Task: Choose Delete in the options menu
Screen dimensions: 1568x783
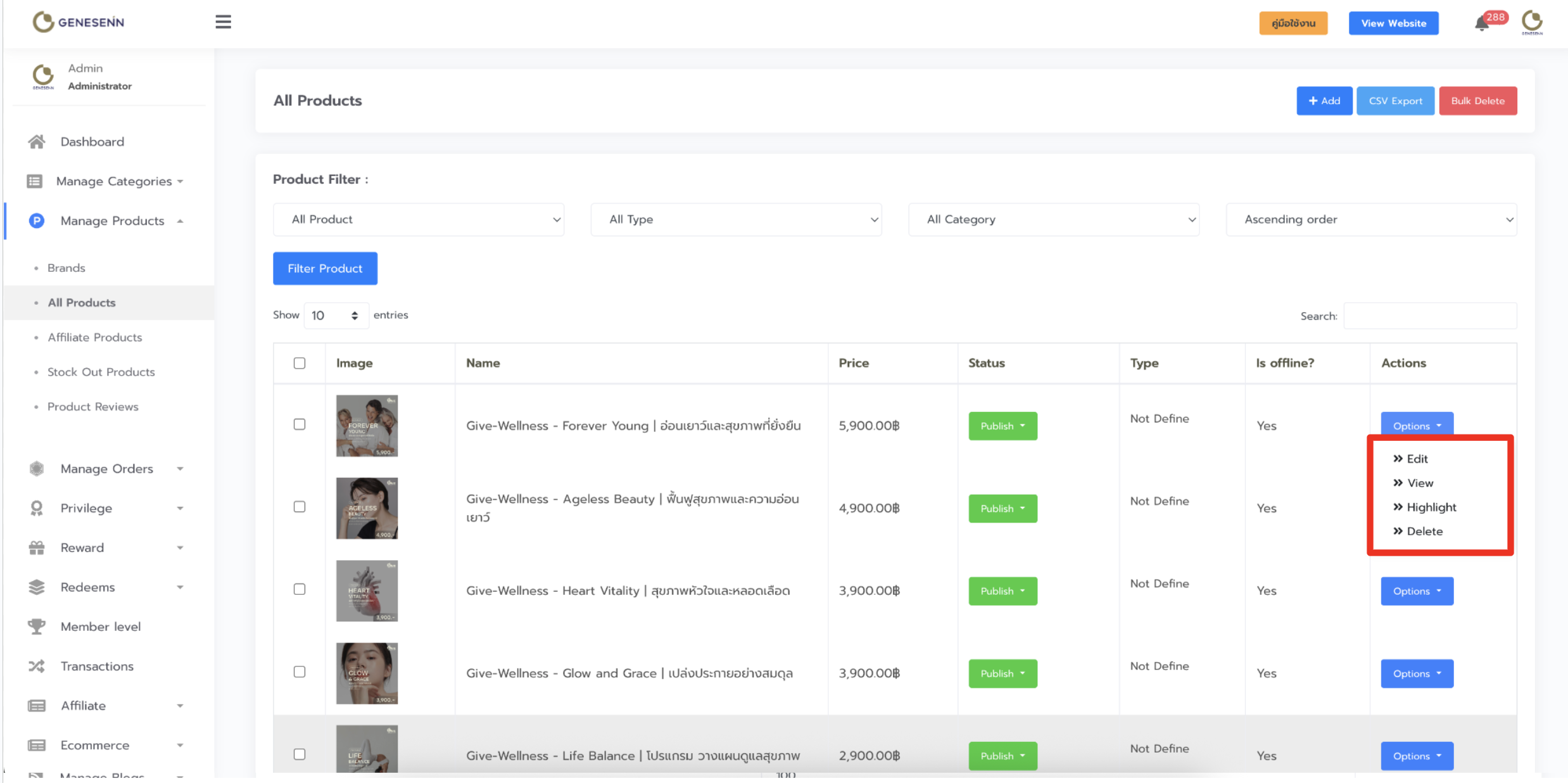Action: point(1424,532)
